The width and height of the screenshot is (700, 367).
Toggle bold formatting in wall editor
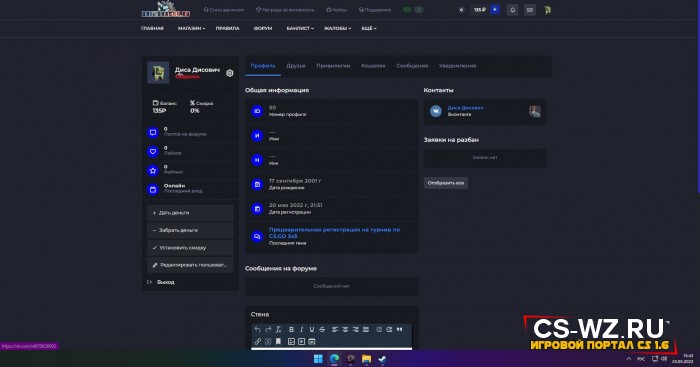click(291, 329)
